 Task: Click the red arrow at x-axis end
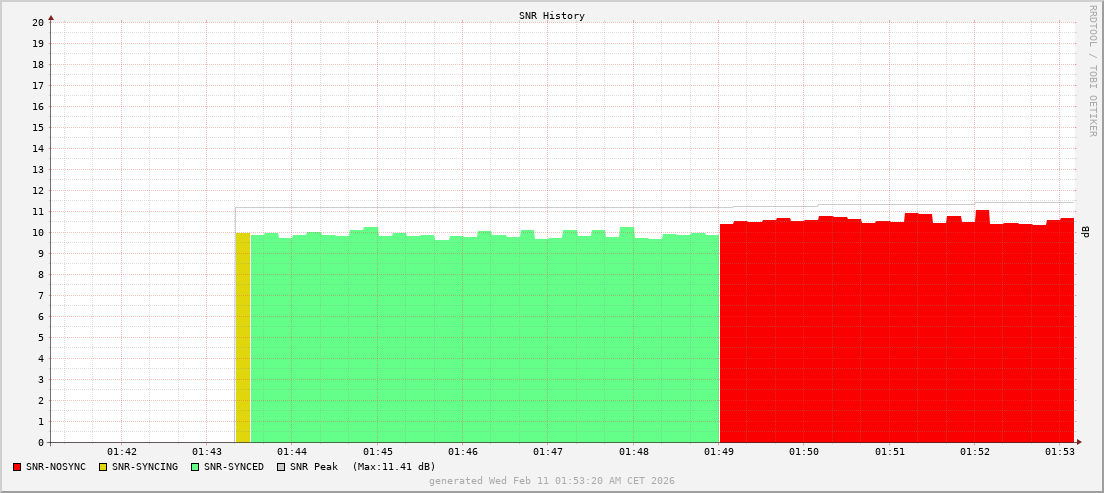1078,442
